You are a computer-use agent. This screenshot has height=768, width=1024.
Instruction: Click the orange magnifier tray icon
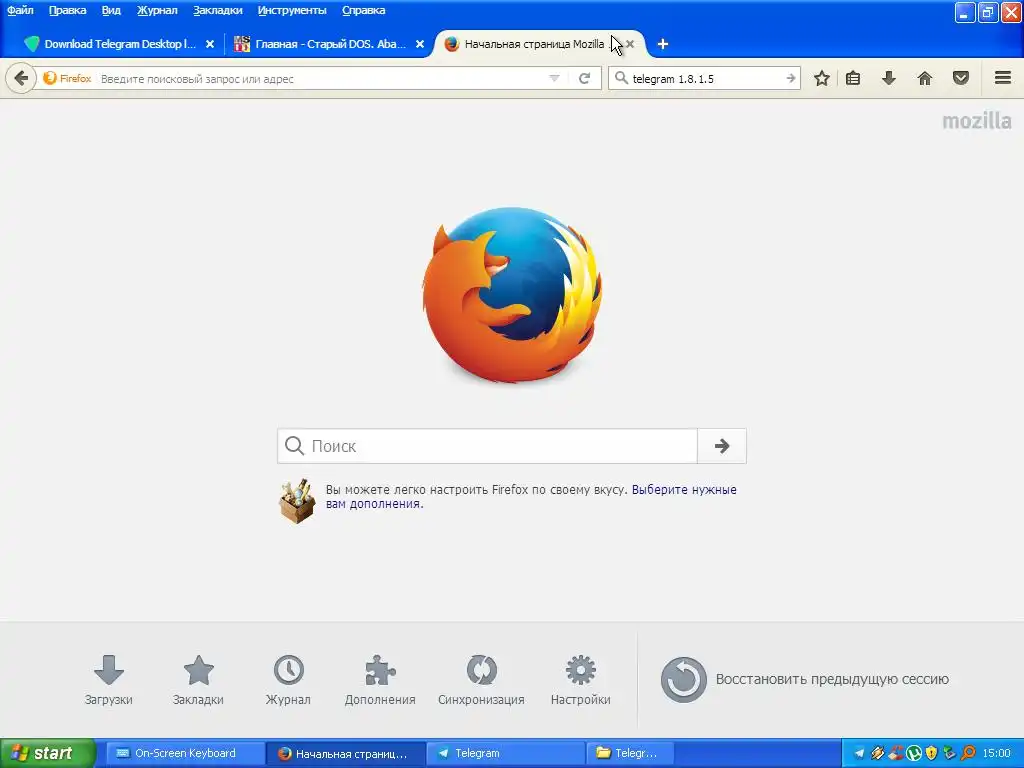pos(968,753)
